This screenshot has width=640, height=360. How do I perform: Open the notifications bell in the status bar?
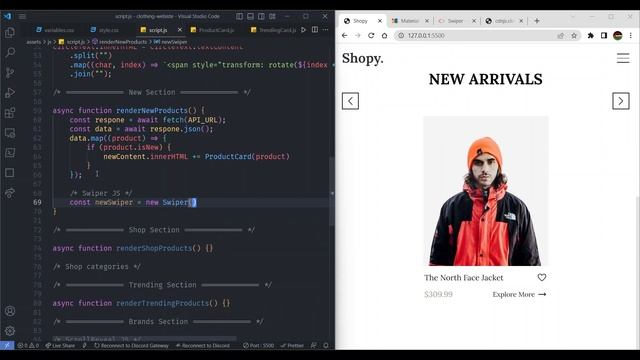pyautogui.click(x=326, y=345)
